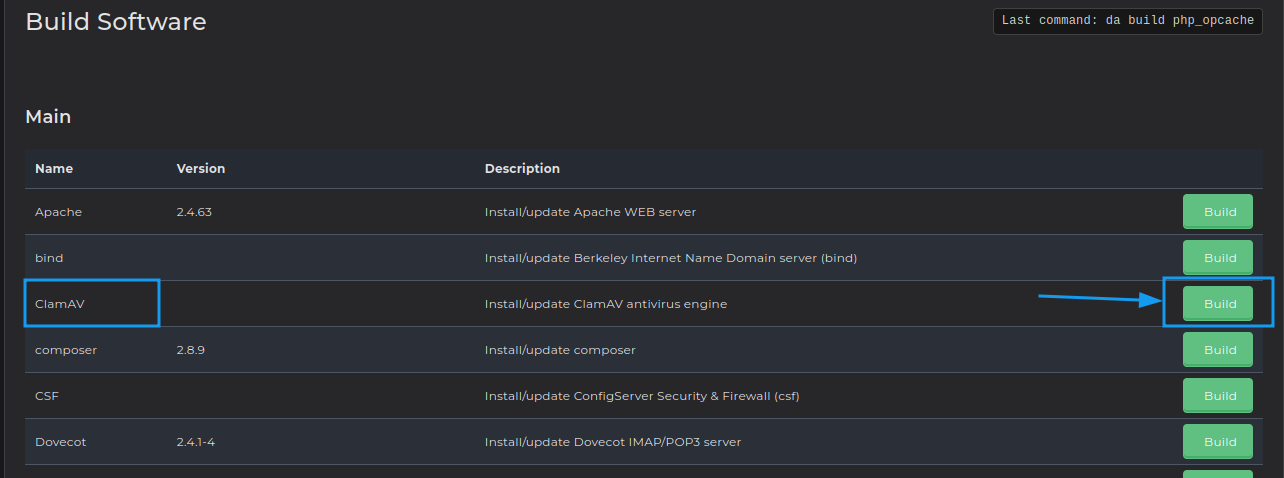The image size is (1284, 478).
Task: Click the Name column header
Action: 54,169
